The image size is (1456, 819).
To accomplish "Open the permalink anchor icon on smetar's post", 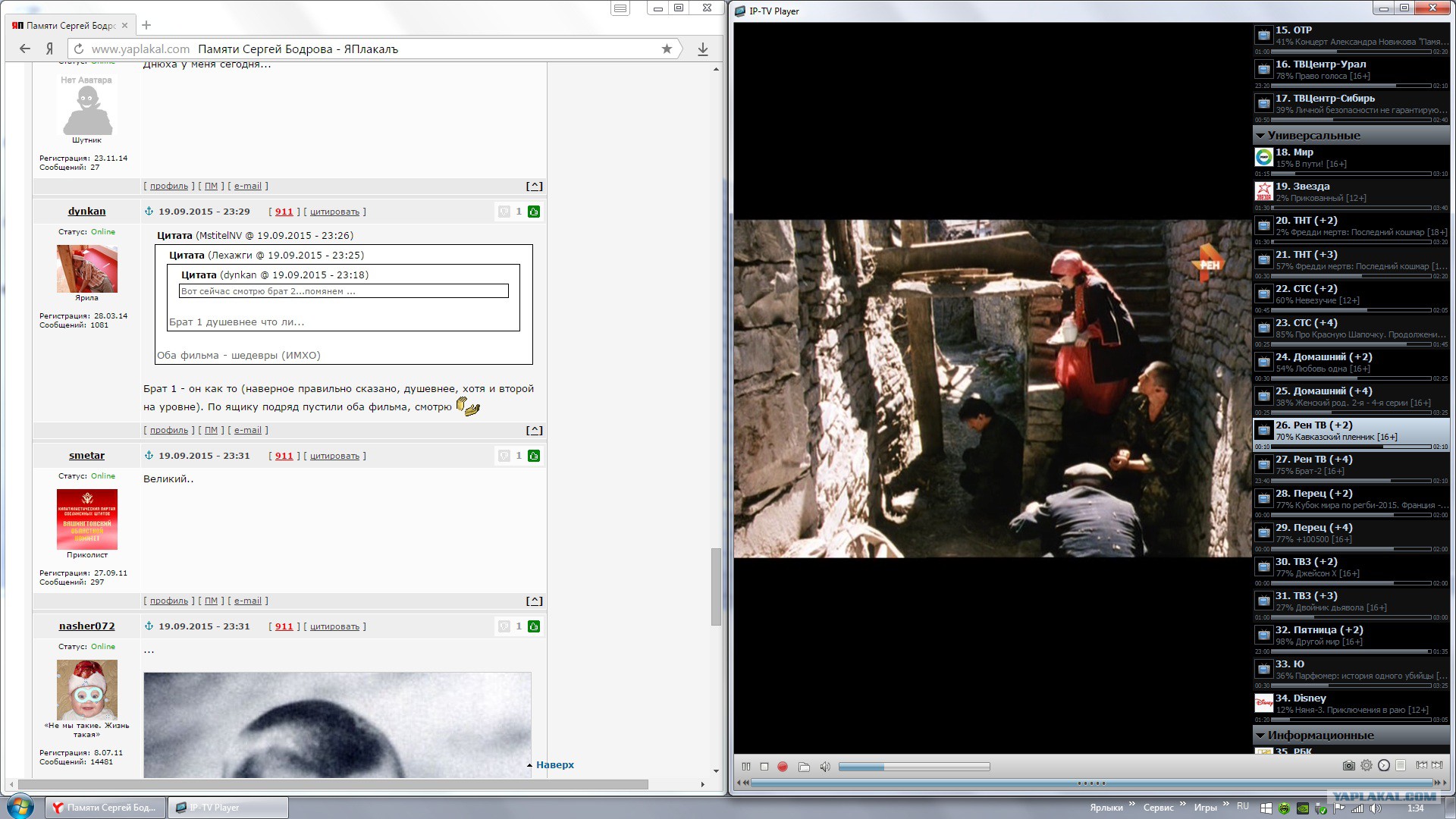I will coord(149,456).
